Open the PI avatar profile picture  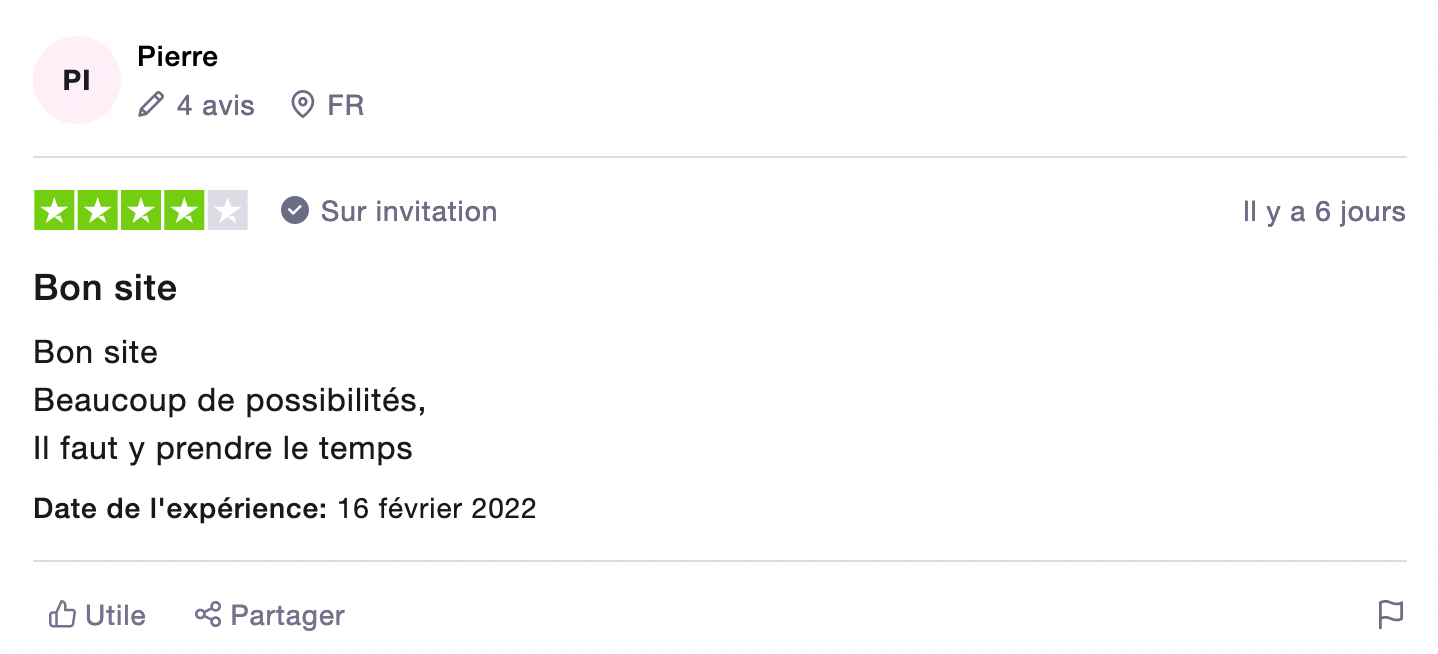coord(77,80)
